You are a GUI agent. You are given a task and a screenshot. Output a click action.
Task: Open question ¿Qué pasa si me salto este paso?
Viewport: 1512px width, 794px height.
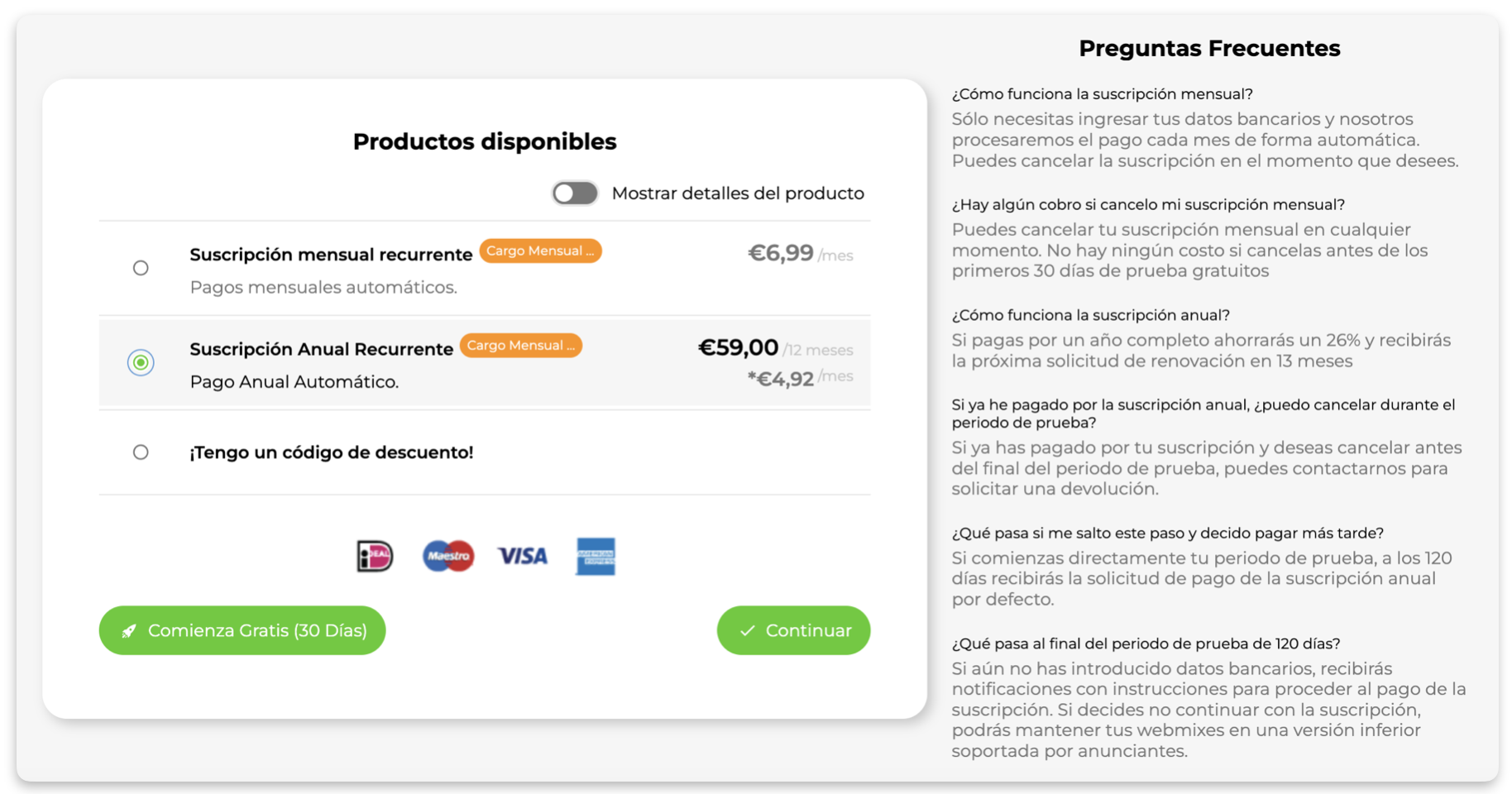(1167, 533)
